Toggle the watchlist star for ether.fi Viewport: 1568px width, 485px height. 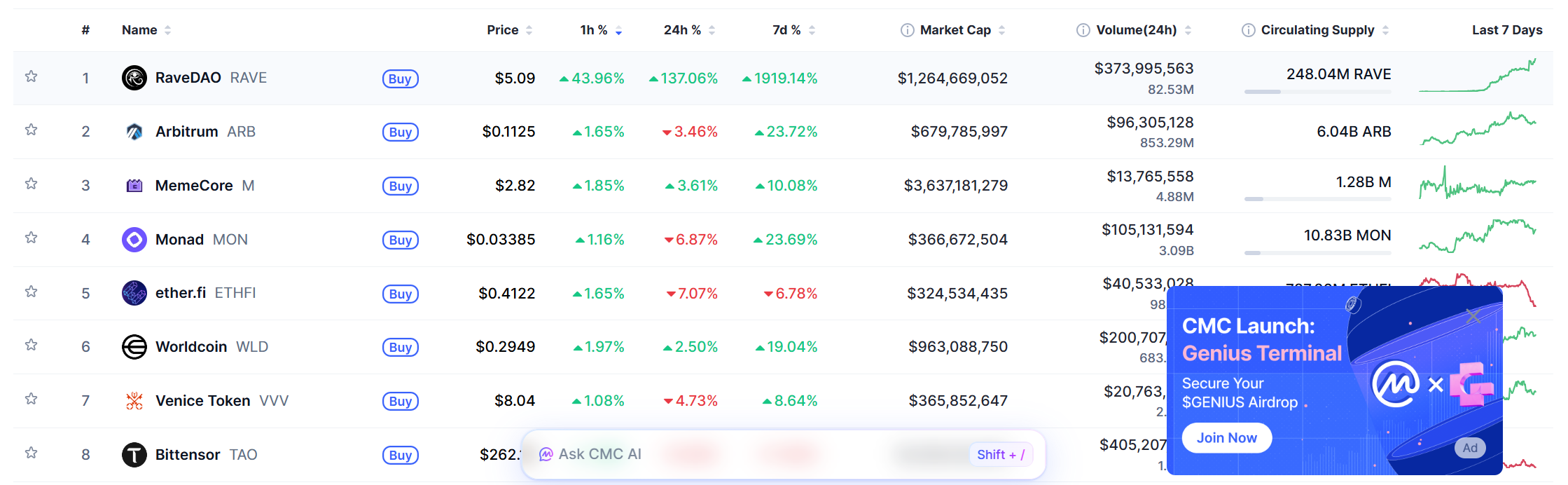31,292
